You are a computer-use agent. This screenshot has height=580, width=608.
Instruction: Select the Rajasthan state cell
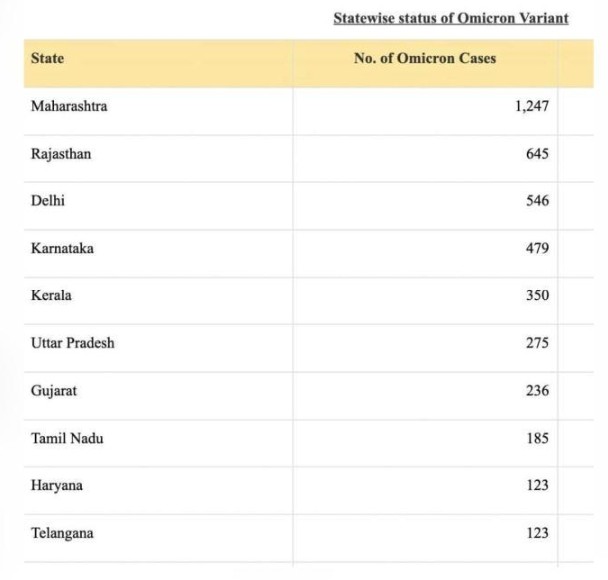coord(61,154)
